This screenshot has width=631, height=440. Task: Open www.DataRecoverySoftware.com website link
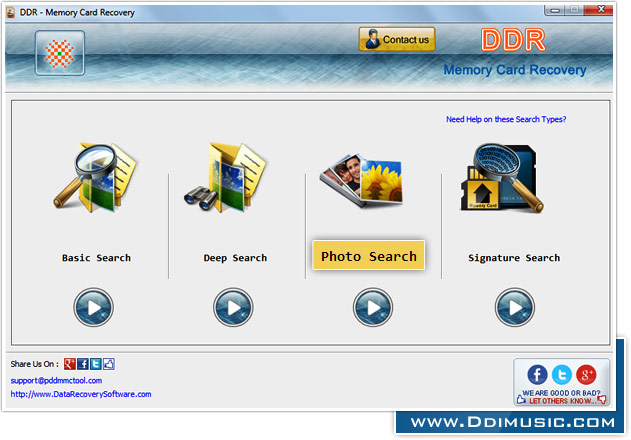81,394
